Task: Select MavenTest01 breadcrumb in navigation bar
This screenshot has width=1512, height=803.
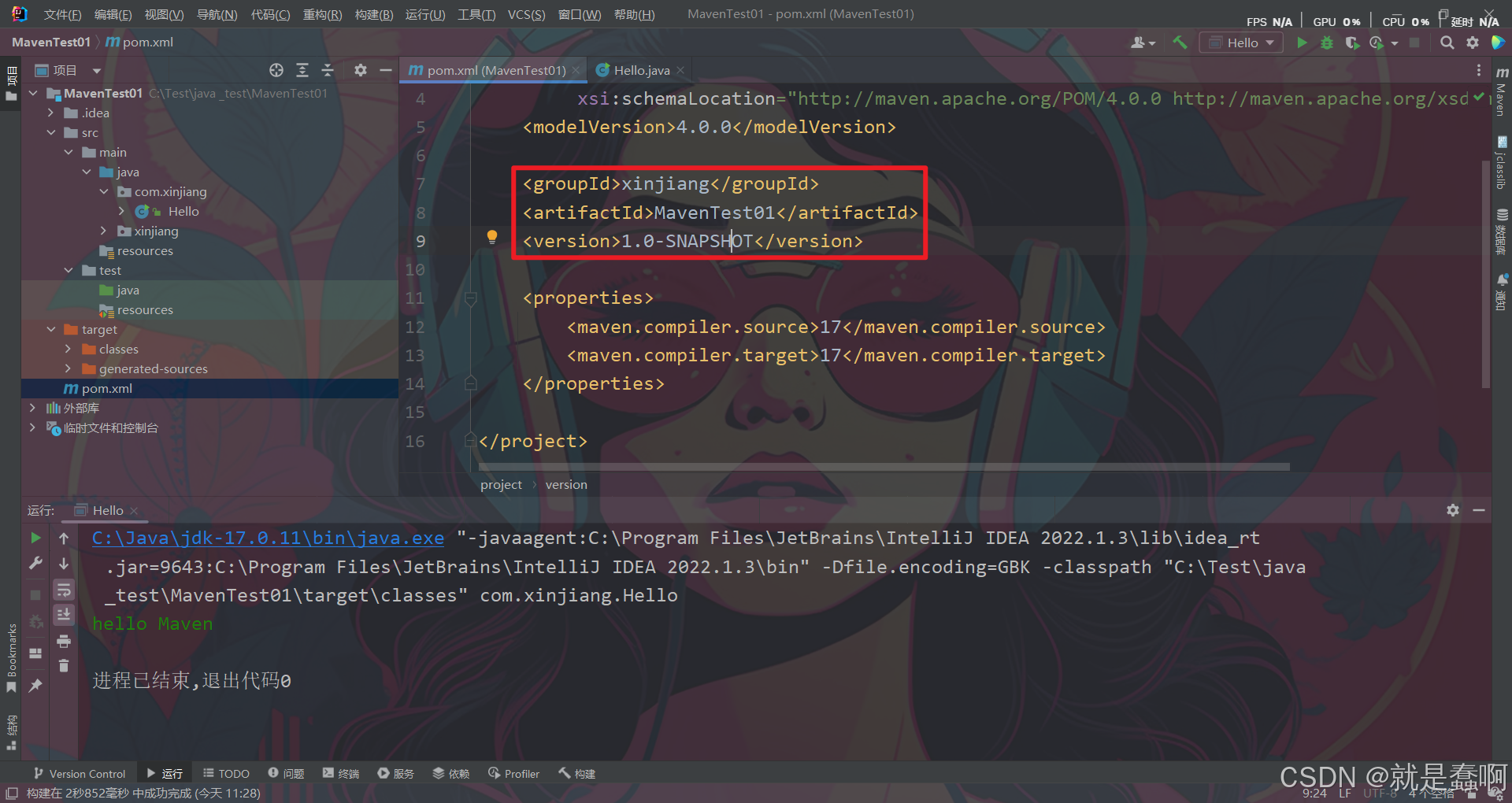Action: tap(50, 42)
